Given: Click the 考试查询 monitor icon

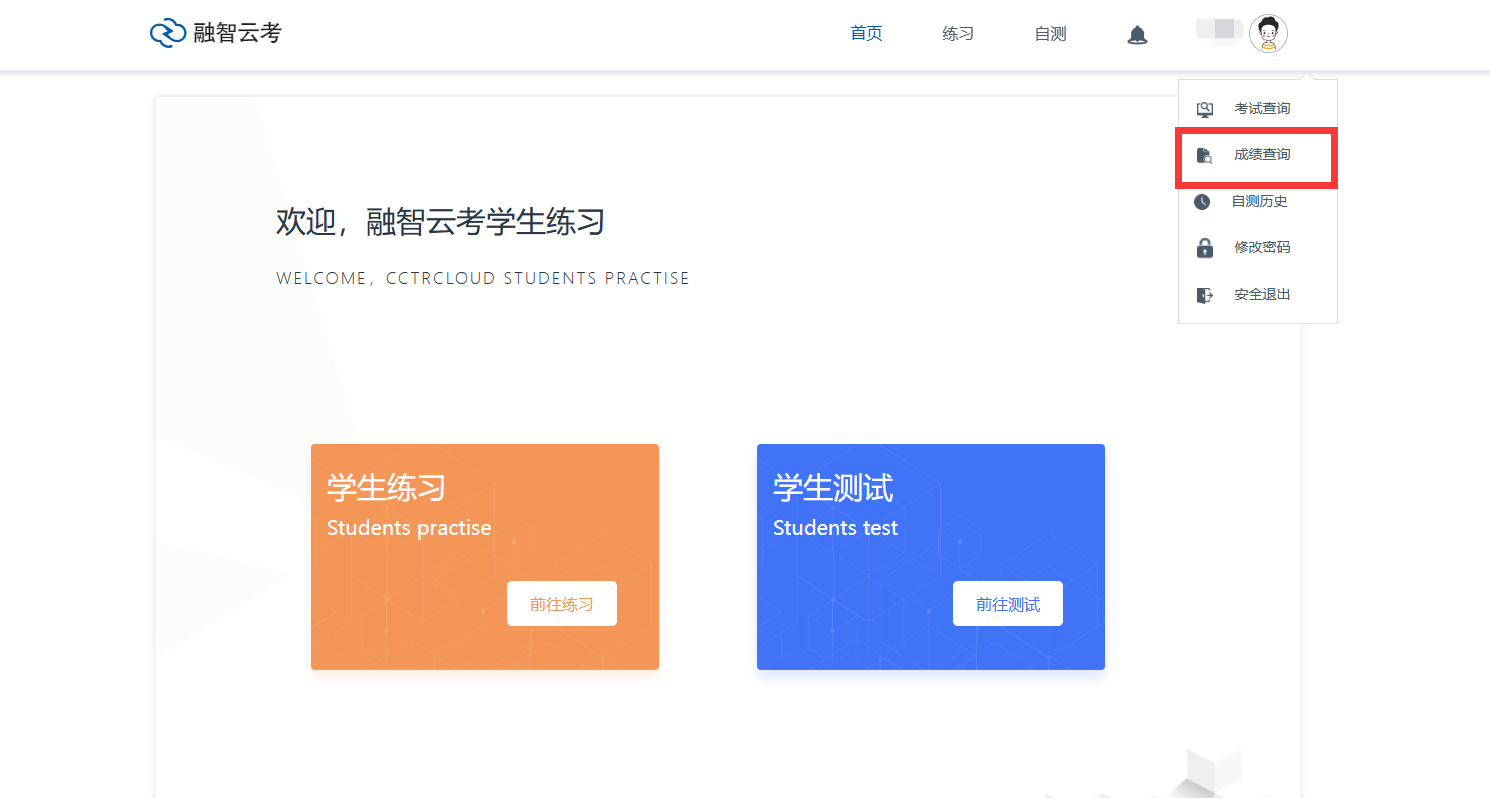Looking at the screenshot, I should [1205, 109].
